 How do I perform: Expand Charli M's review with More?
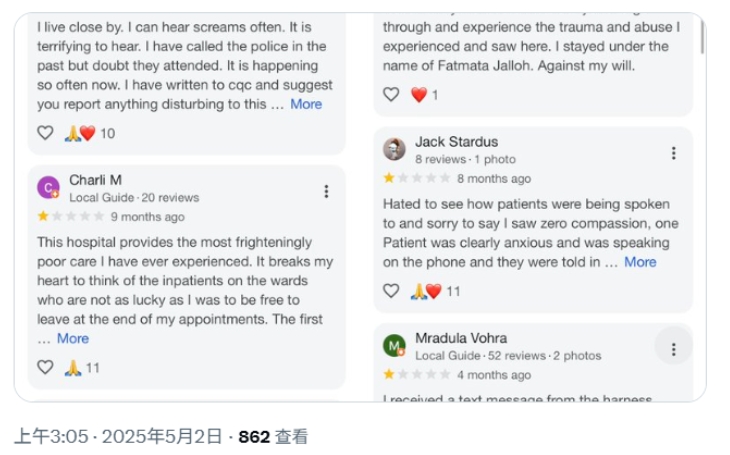pos(72,338)
